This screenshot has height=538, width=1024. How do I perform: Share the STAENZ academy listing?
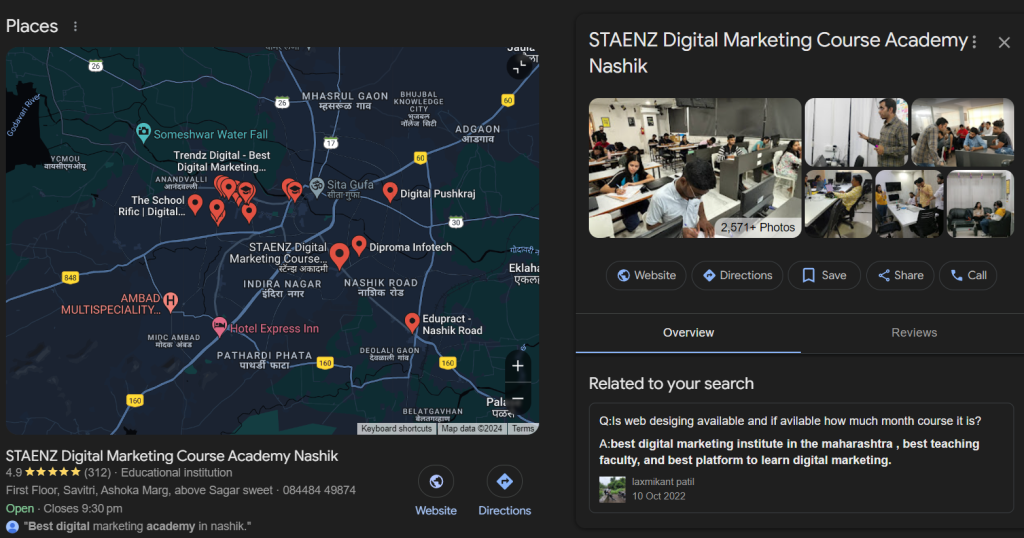[x=900, y=276]
